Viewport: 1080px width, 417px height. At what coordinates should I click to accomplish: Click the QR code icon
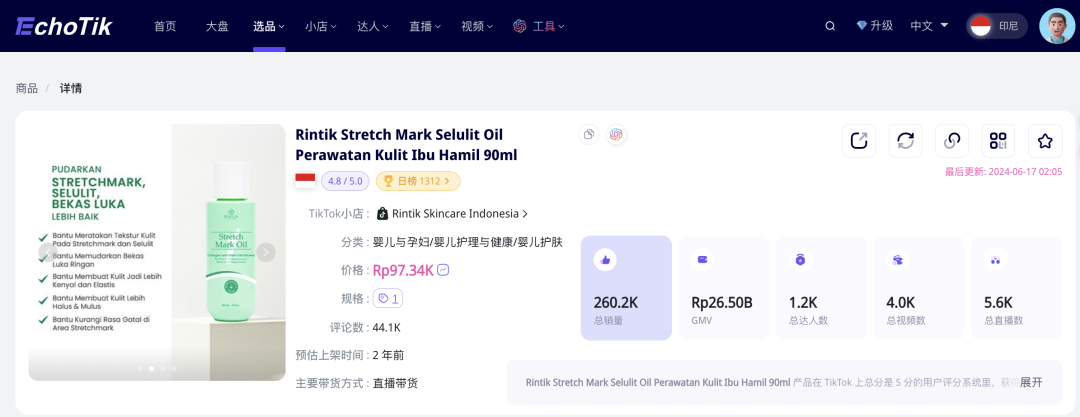click(x=997, y=141)
